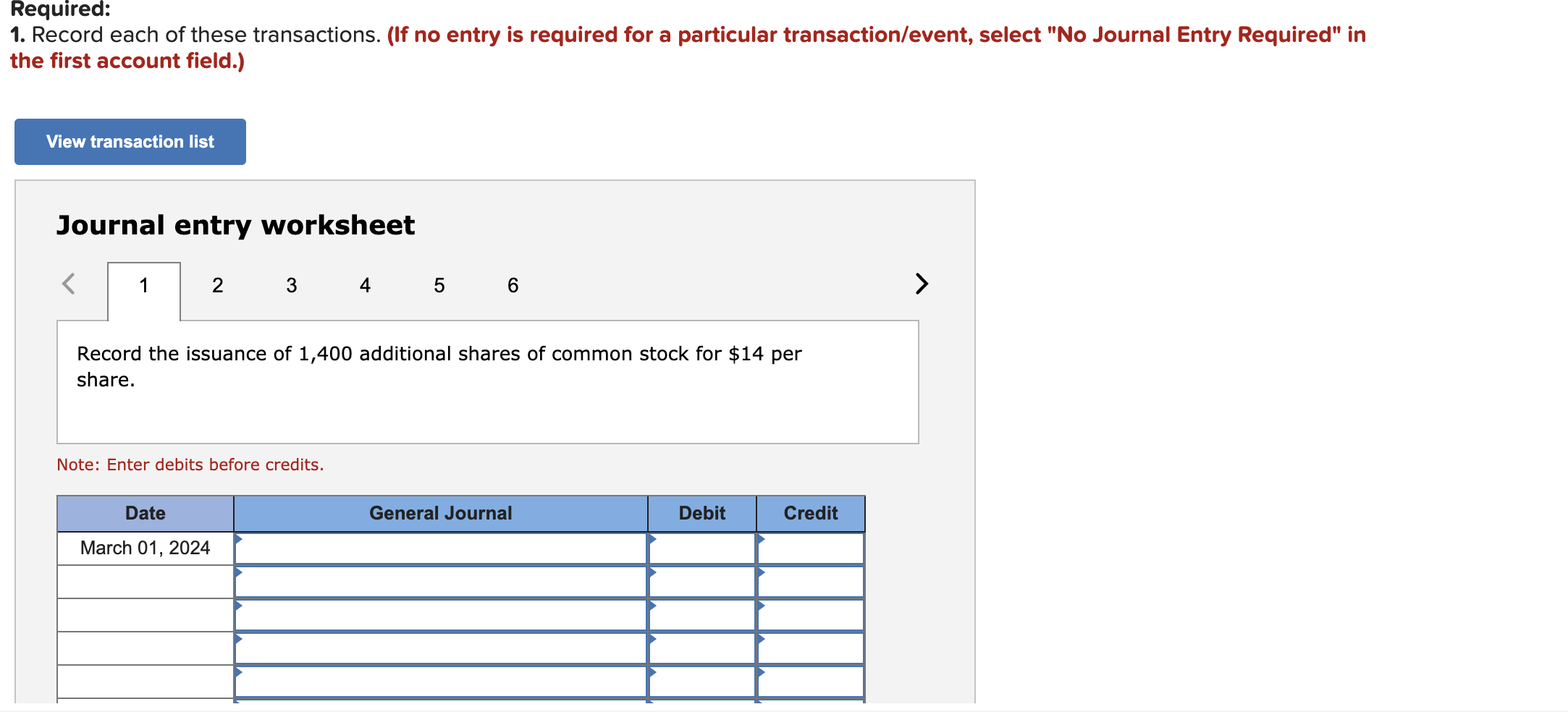Open transaction tab 4
This screenshot has width=1568, height=712.
click(365, 285)
